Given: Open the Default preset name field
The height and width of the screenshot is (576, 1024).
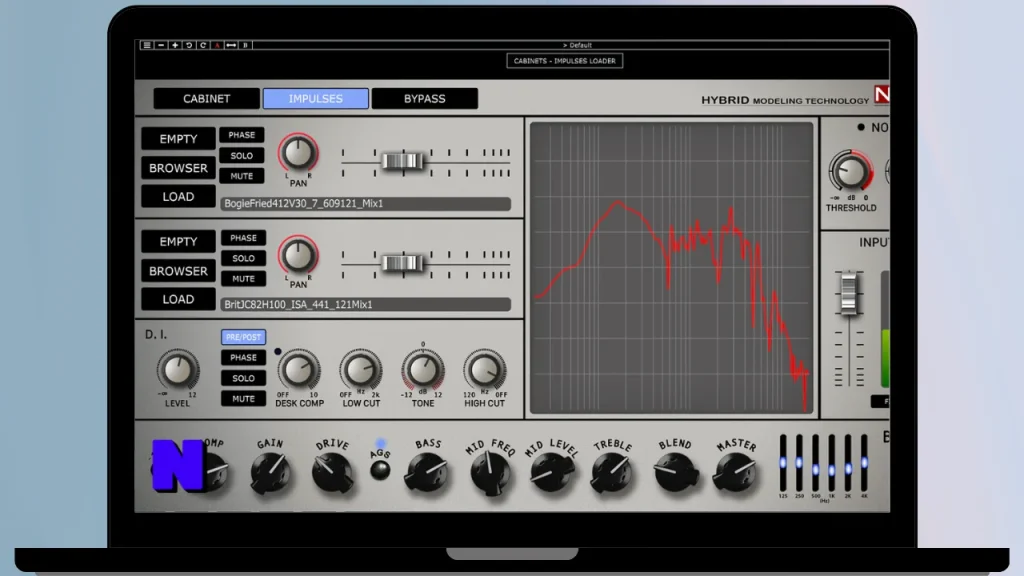Looking at the screenshot, I should pos(577,45).
